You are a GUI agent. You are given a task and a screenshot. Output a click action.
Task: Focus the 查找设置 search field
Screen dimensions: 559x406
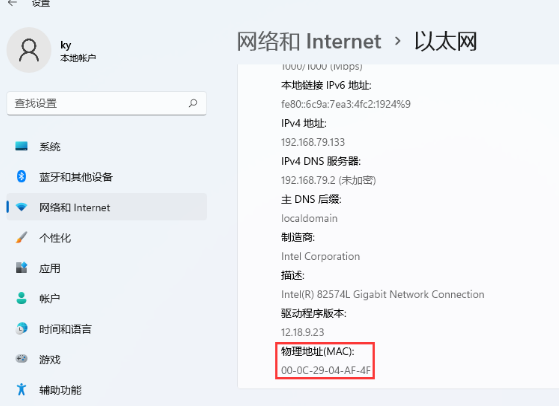tap(106, 103)
